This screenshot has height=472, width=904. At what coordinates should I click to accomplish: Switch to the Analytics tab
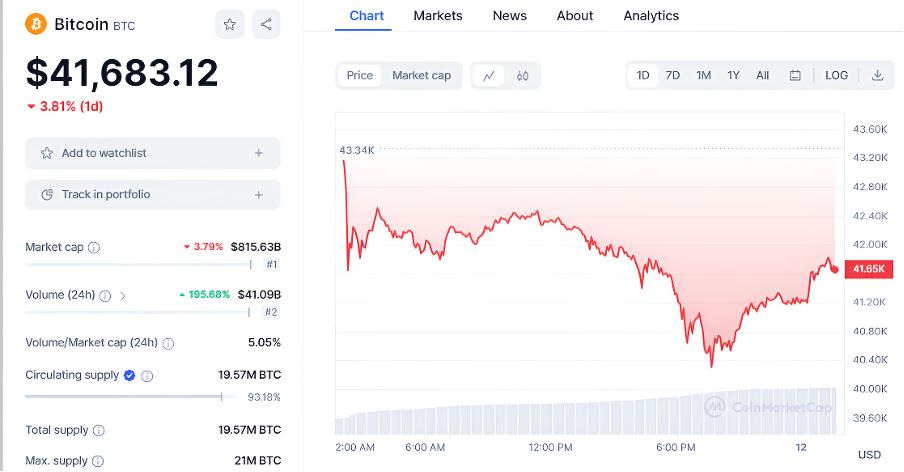pos(651,16)
